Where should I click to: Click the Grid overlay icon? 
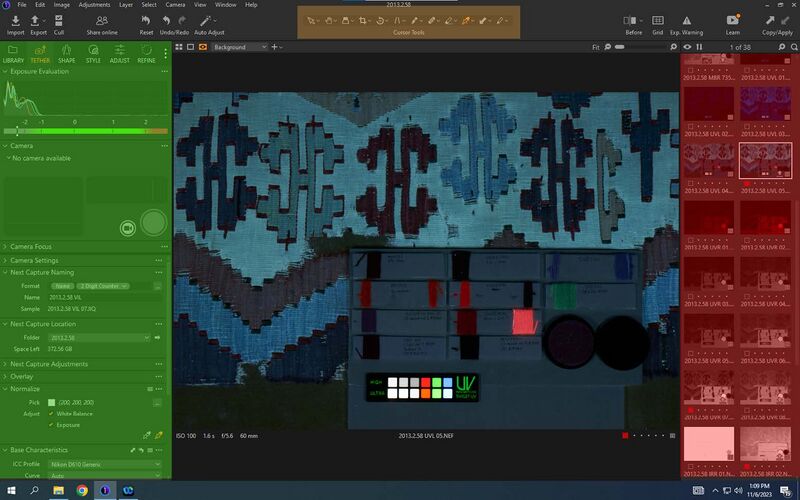click(x=658, y=20)
